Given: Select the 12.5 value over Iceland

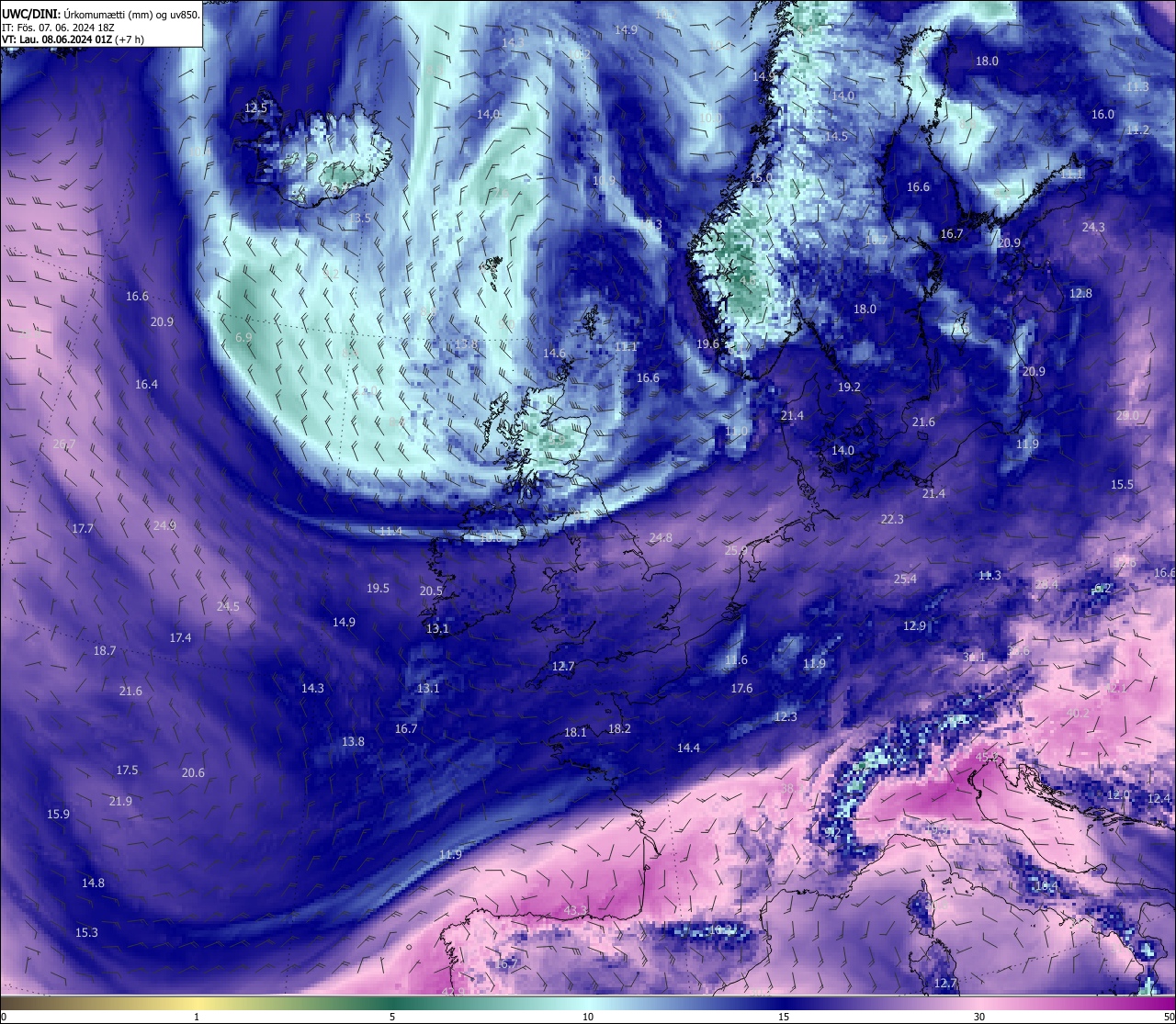Looking at the screenshot, I should 255,107.
